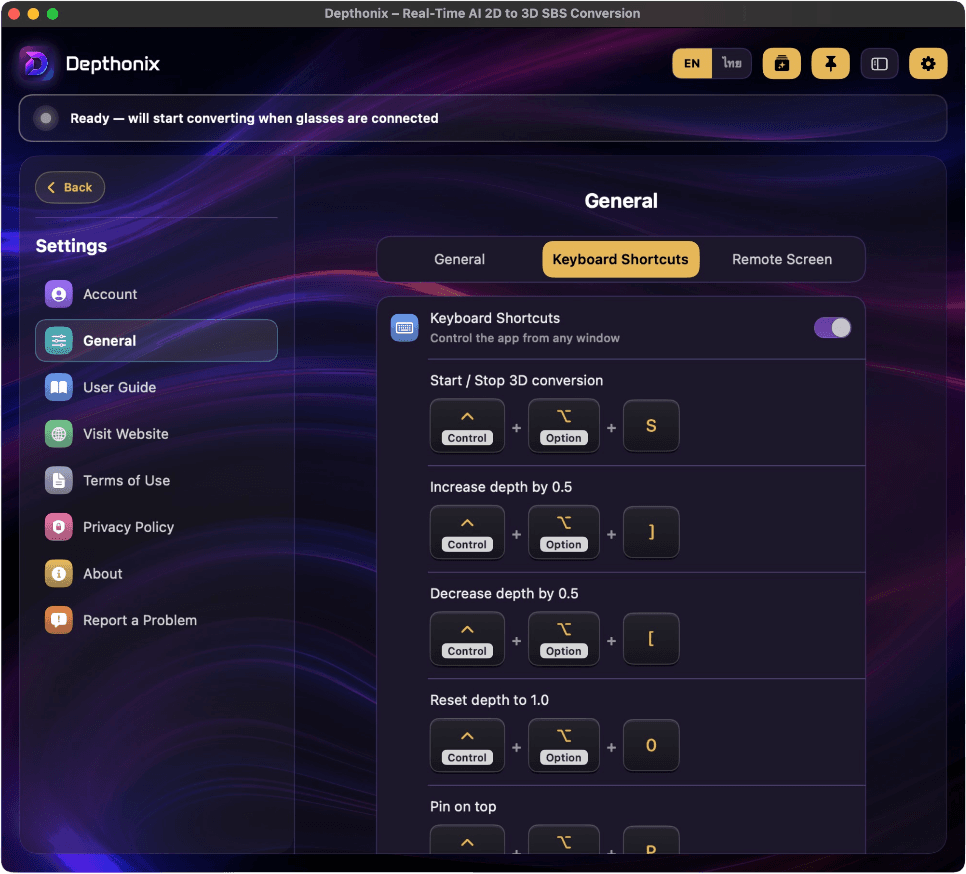Click Option key for Reset depth
Viewport: 966px width, 874px height.
564,746
